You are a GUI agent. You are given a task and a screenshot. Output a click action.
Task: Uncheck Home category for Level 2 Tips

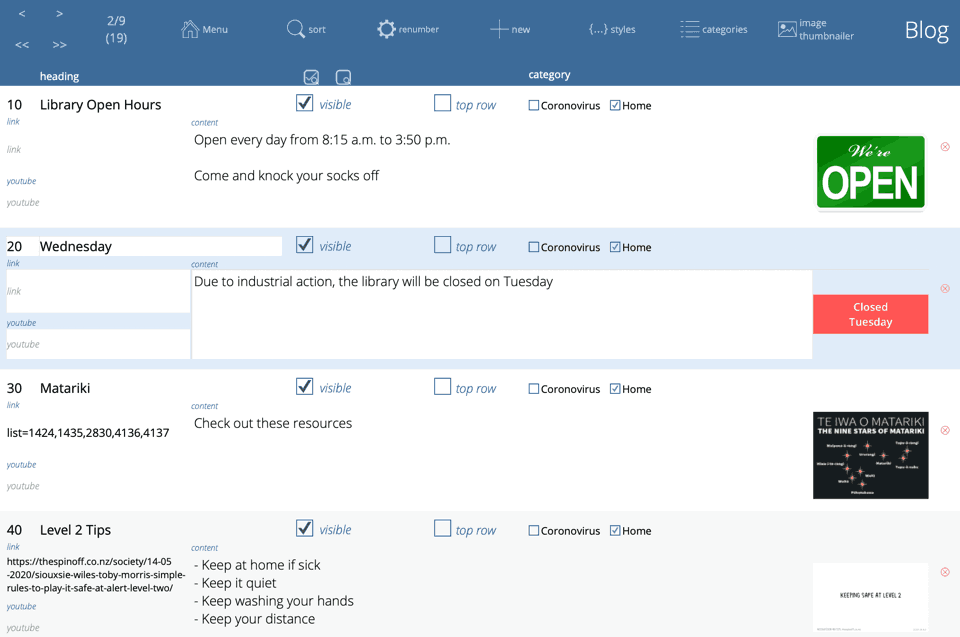615,531
